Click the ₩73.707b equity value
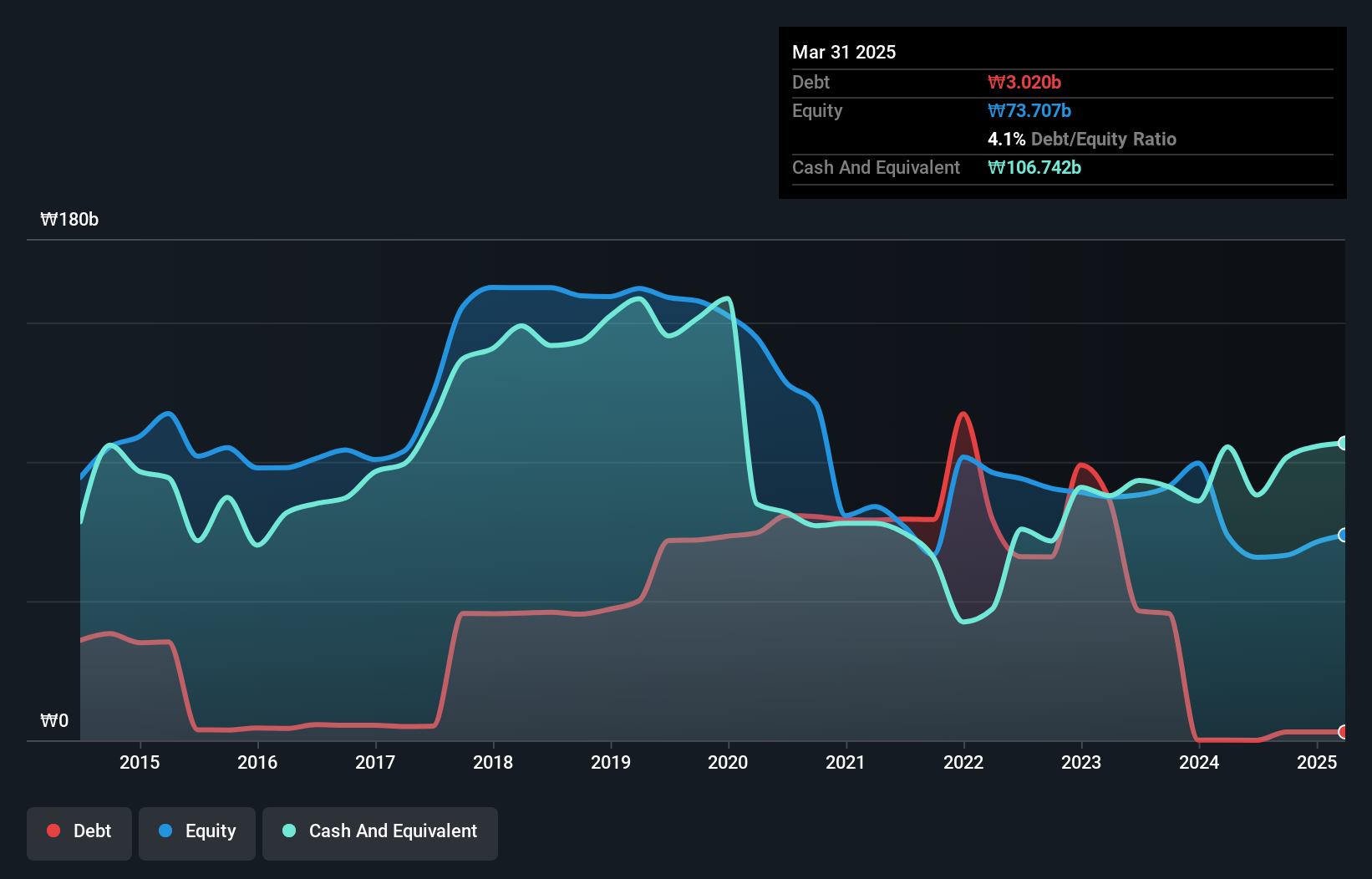Viewport: 1372px width, 879px height. [x=1029, y=110]
